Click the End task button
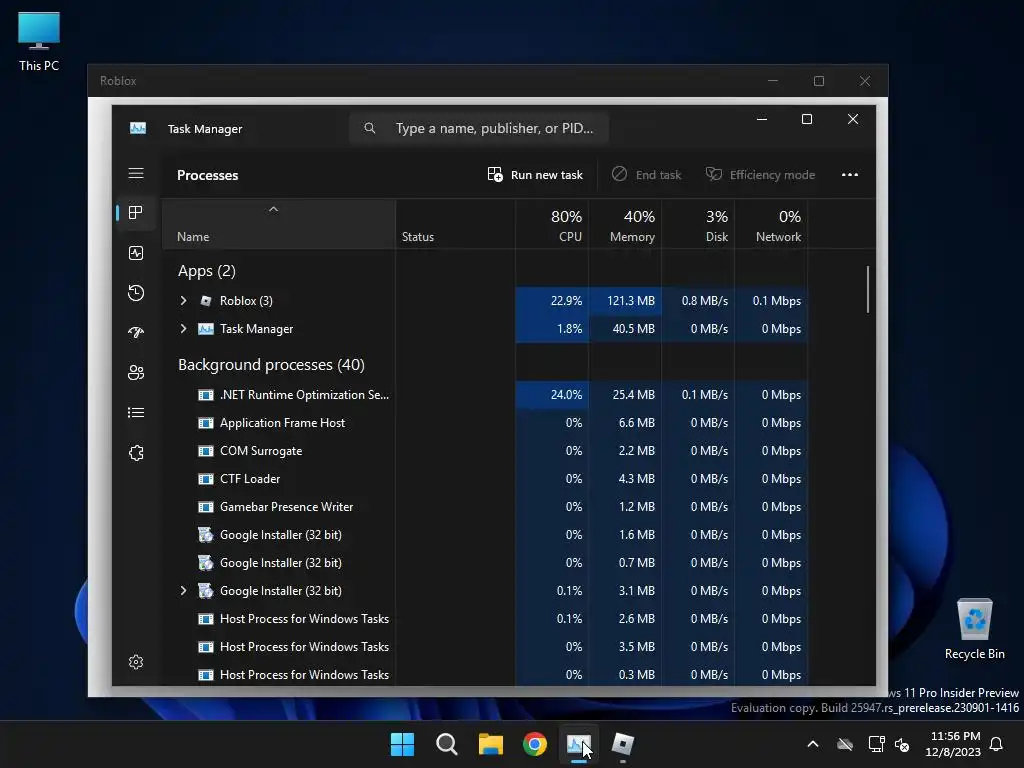This screenshot has height=768, width=1024. tap(647, 174)
